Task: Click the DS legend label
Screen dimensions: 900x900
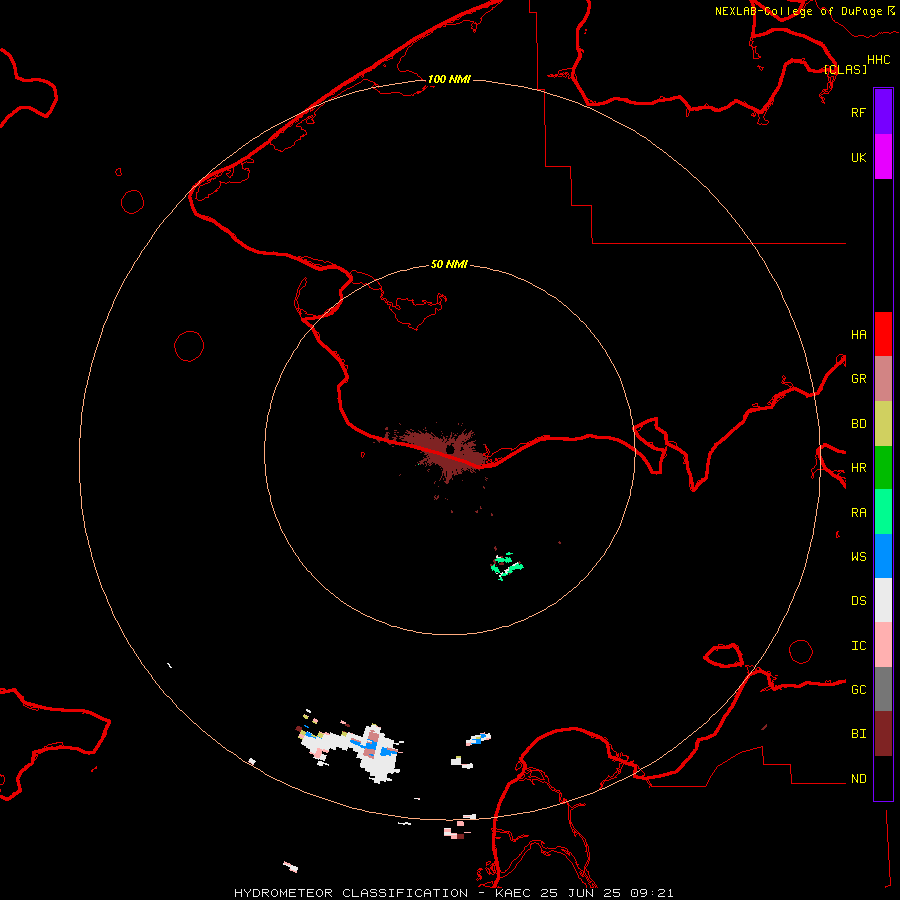Action: tap(858, 600)
